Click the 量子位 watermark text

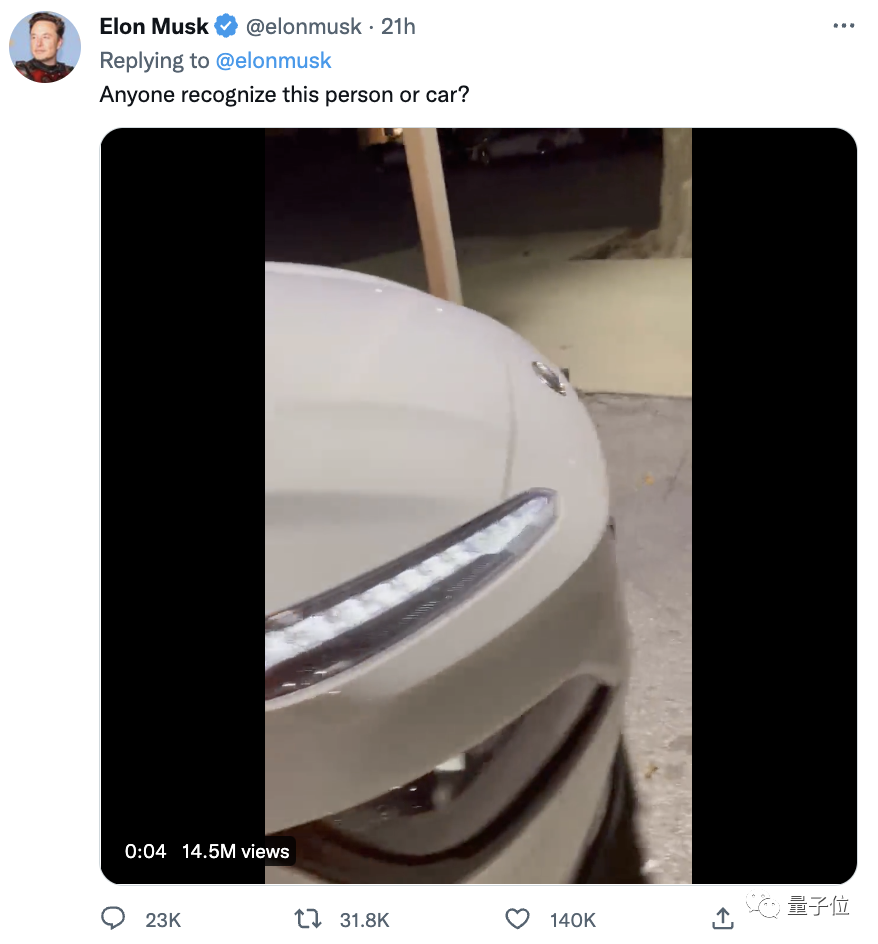click(818, 905)
